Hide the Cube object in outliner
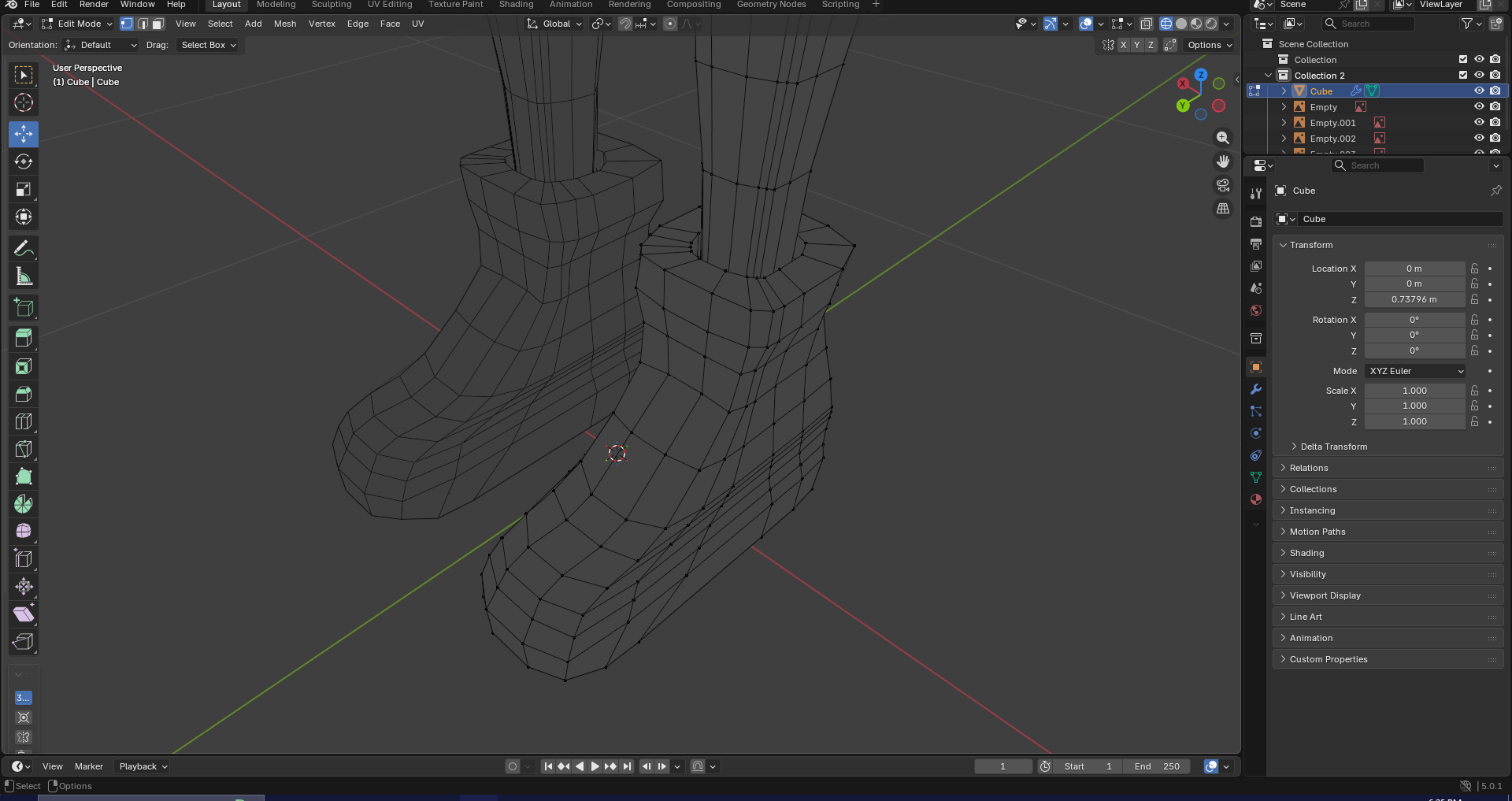The height and width of the screenshot is (801, 1512). pyautogui.click(x=1479, y=91)
